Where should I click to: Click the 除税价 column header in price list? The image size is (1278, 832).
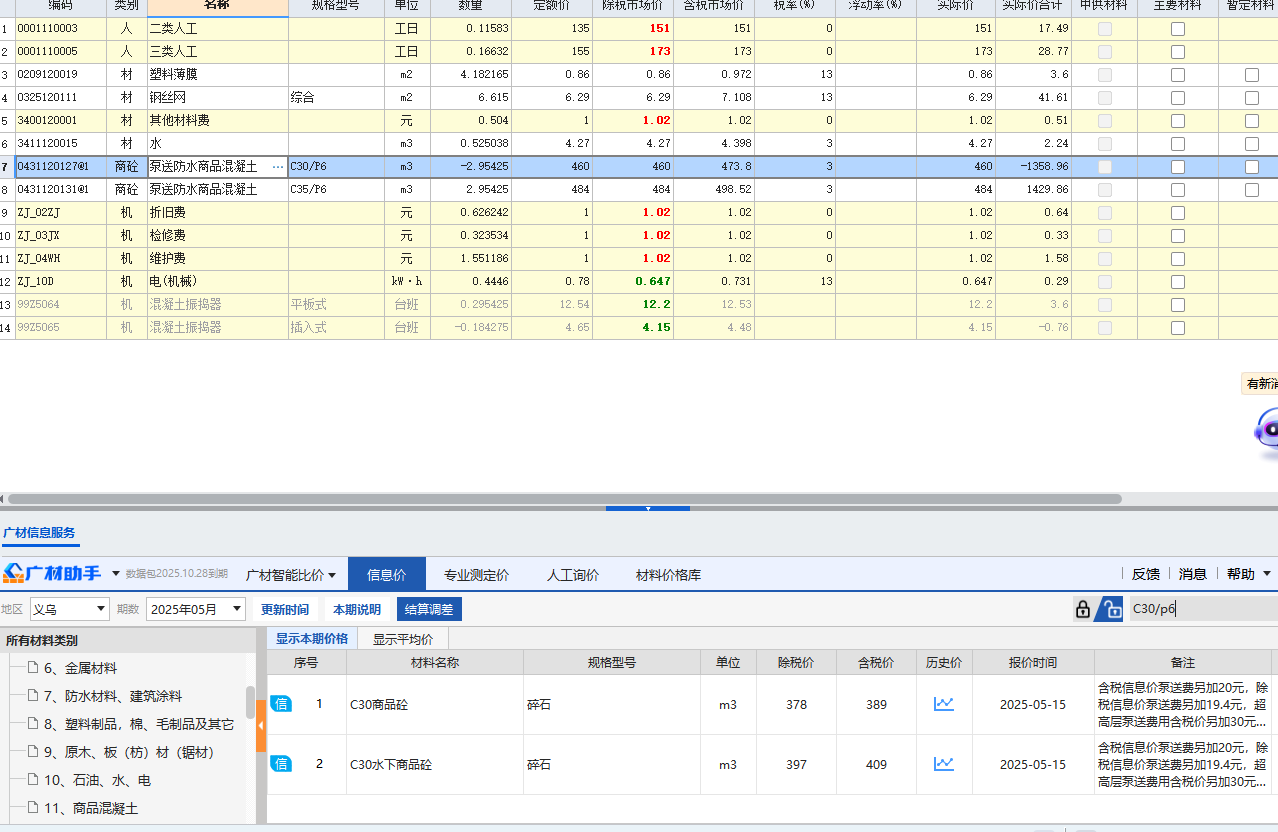click(796, 662)
